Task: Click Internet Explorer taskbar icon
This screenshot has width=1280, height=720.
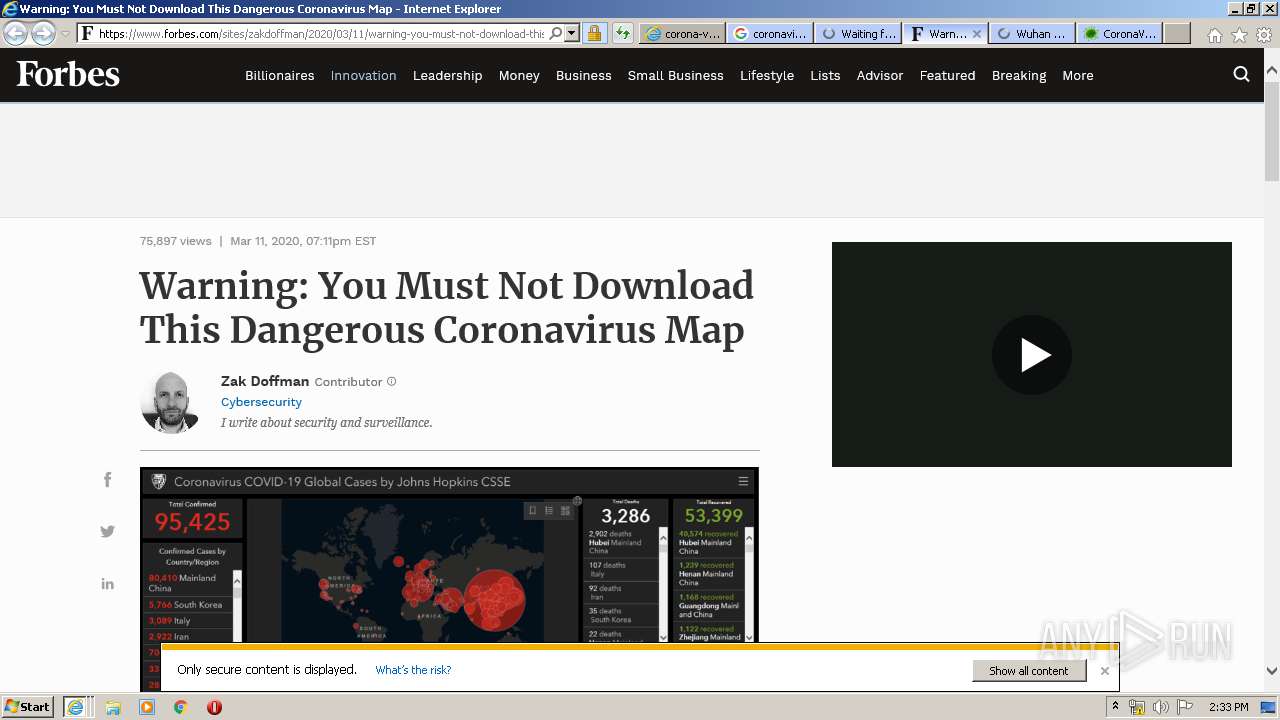Action: [x=76, y=707]
